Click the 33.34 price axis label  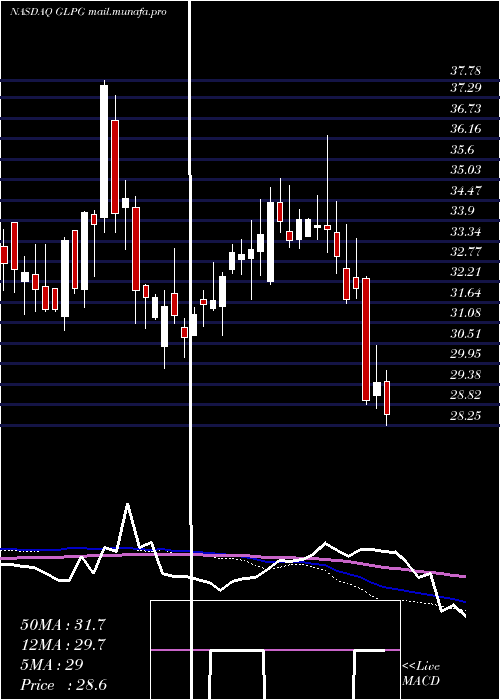[466, 232]
